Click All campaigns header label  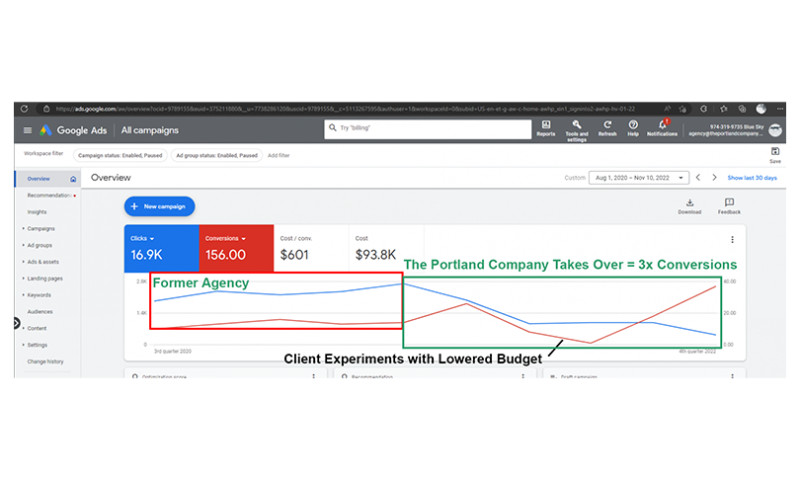[150, 131]
